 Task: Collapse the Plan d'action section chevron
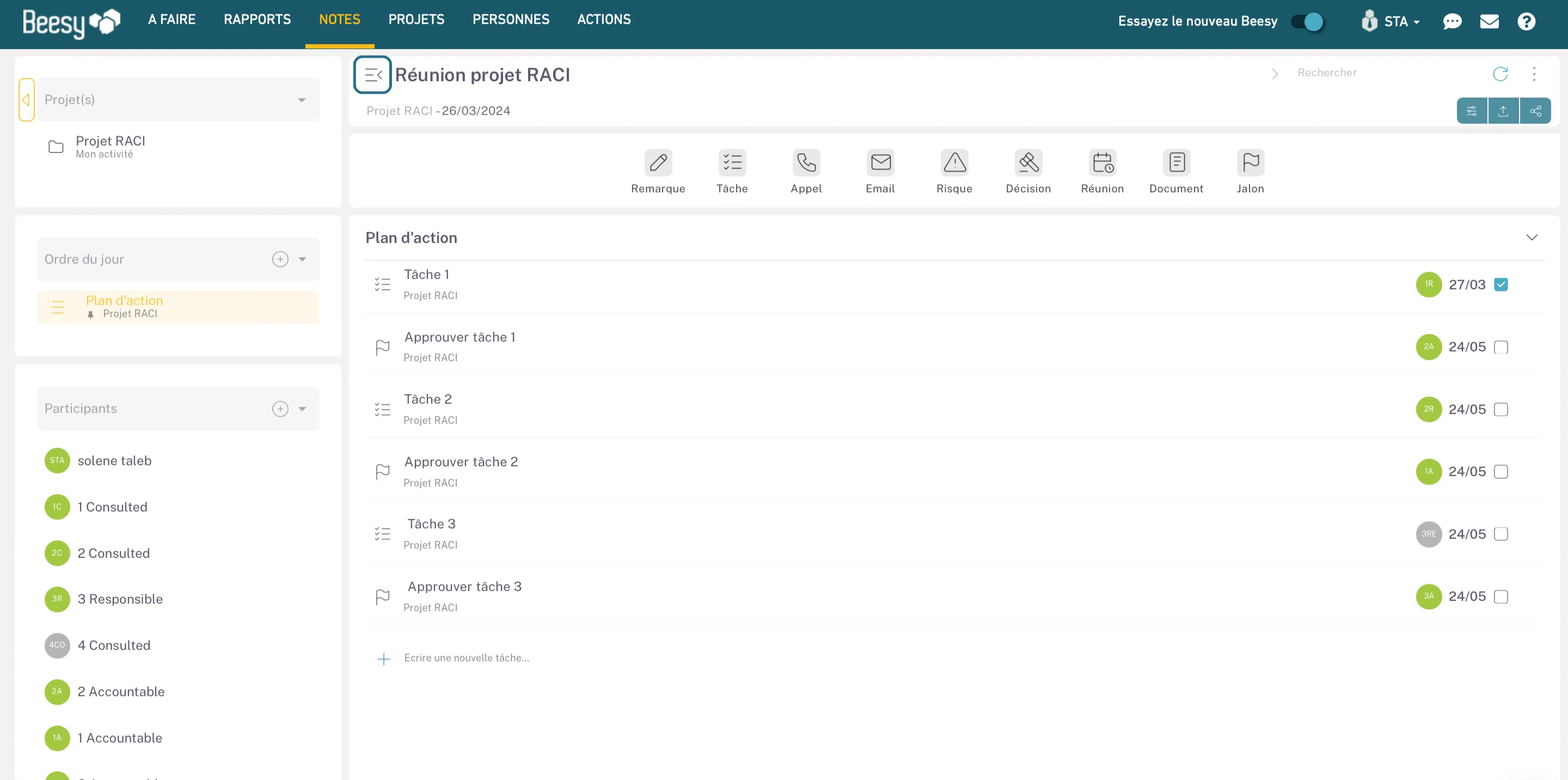(1532, 237)
